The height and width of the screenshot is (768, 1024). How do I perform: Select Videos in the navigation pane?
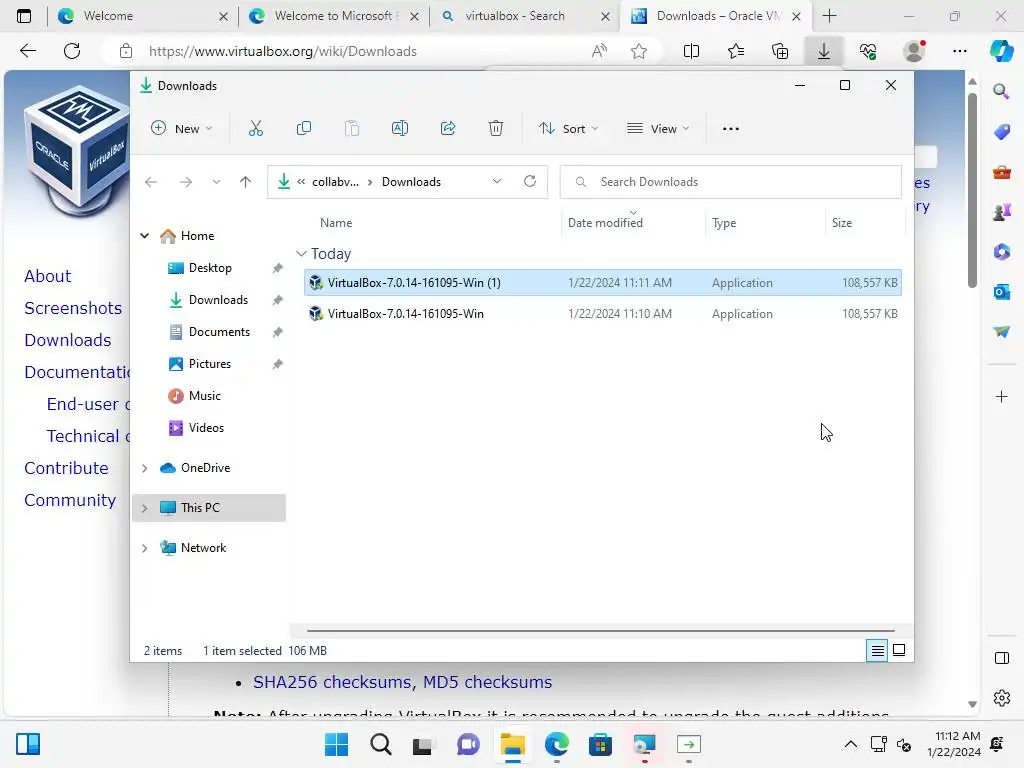pyautogui.click(x=206, y=428)
